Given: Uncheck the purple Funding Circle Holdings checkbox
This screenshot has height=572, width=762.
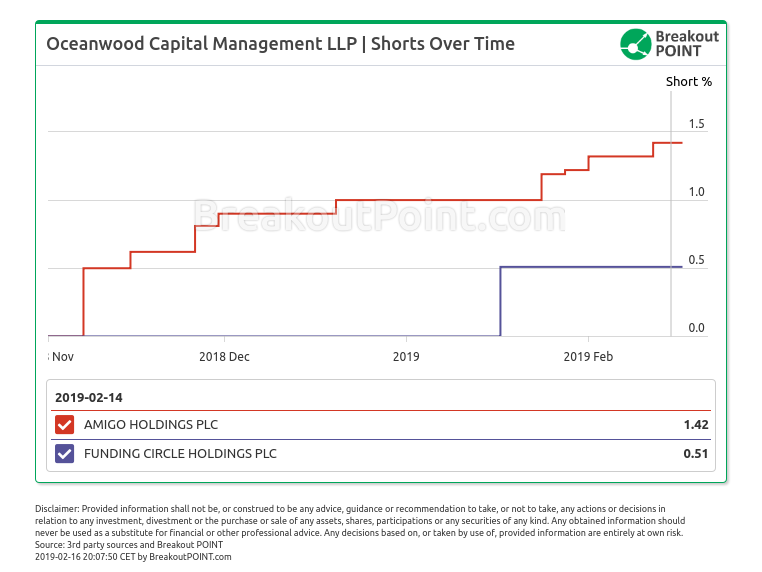Looking at the screenshot, I should pos(64,453).
